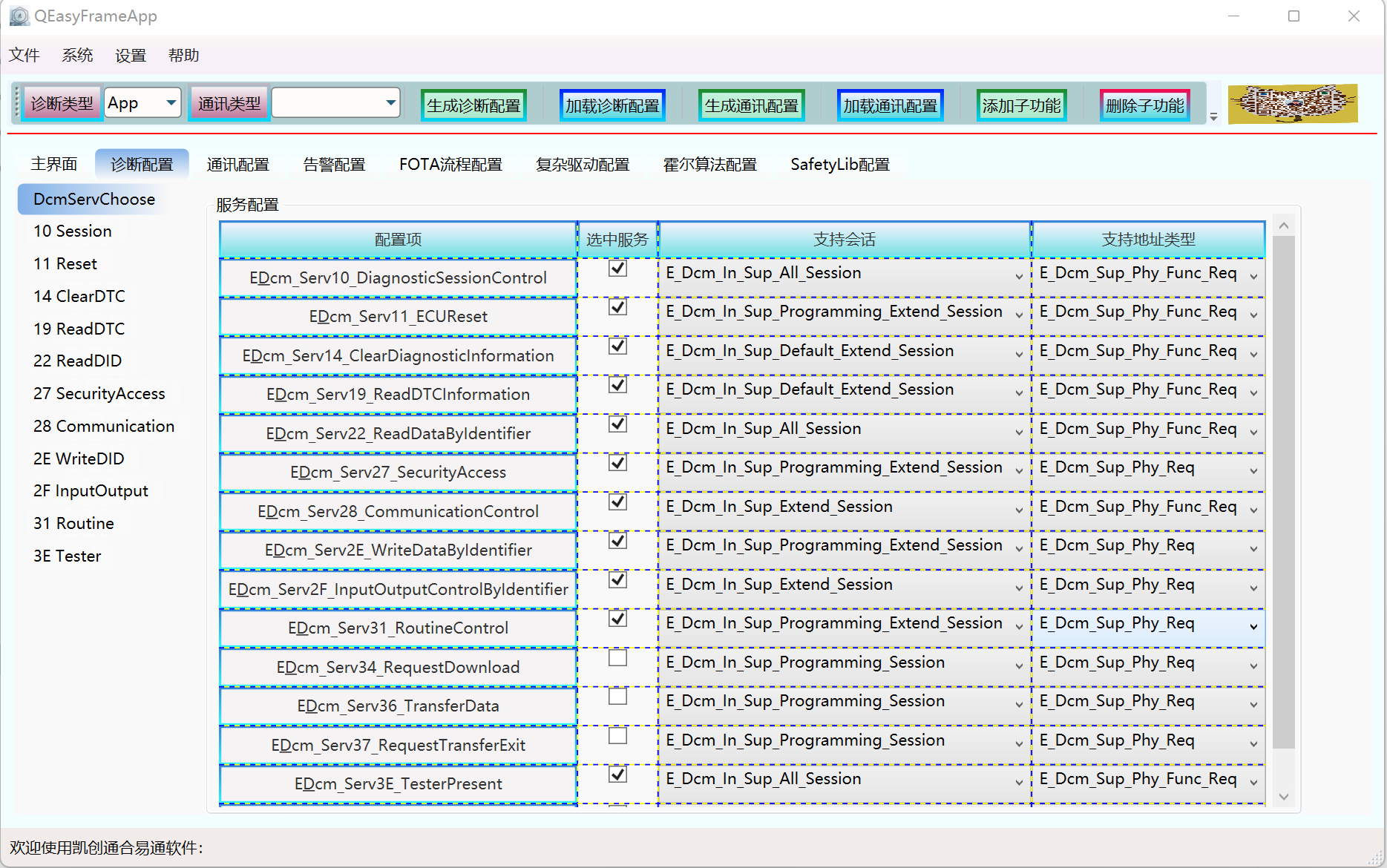
Task: Click 添加子功能 button
Action: 1021,105
